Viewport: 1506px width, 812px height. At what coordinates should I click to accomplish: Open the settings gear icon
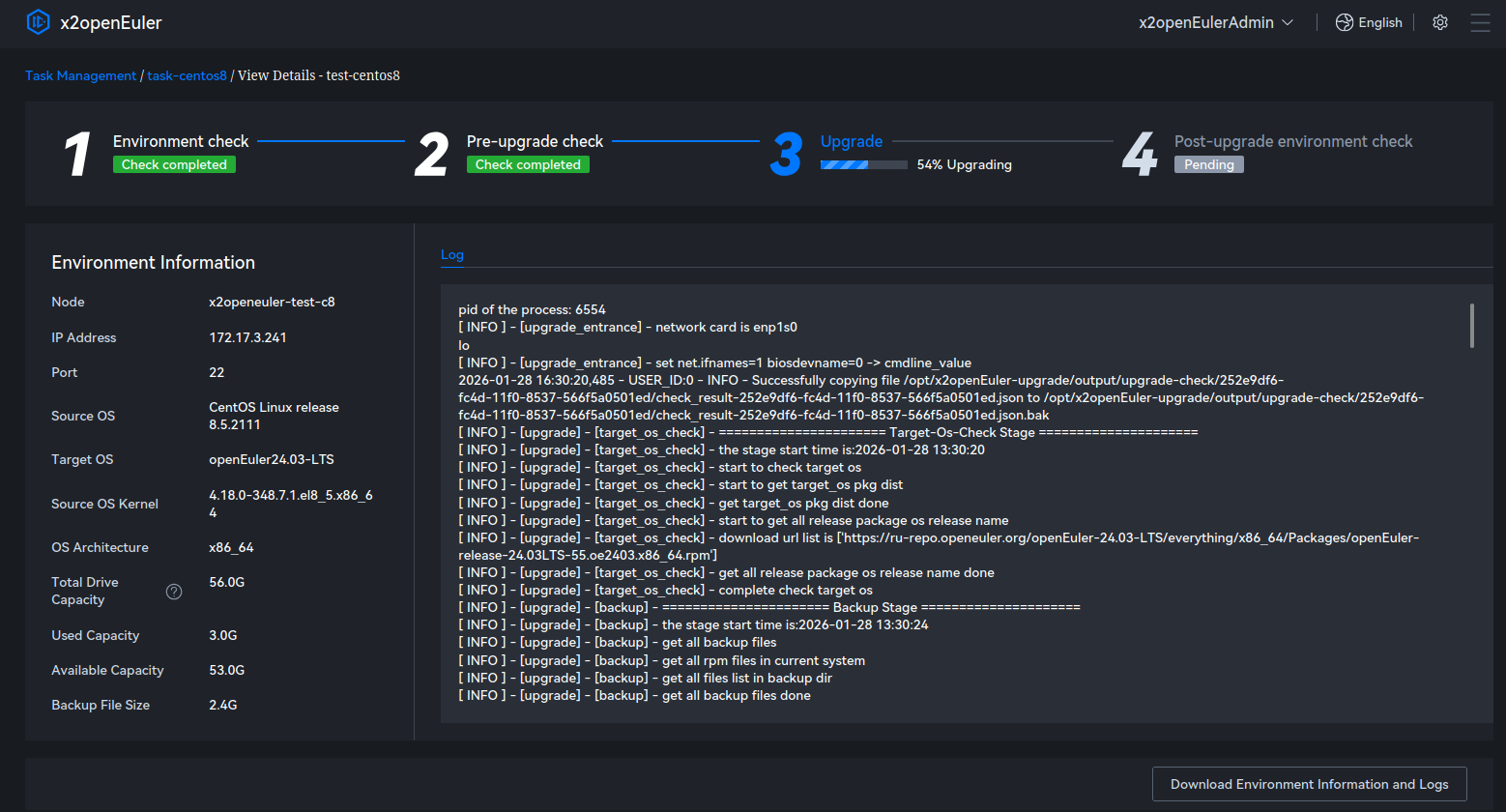pos(1440,22)
